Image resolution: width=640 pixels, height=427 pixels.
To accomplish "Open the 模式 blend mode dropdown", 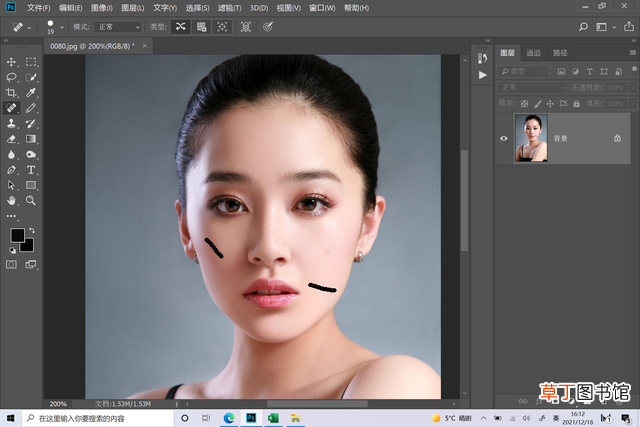I will coord(118,27).
